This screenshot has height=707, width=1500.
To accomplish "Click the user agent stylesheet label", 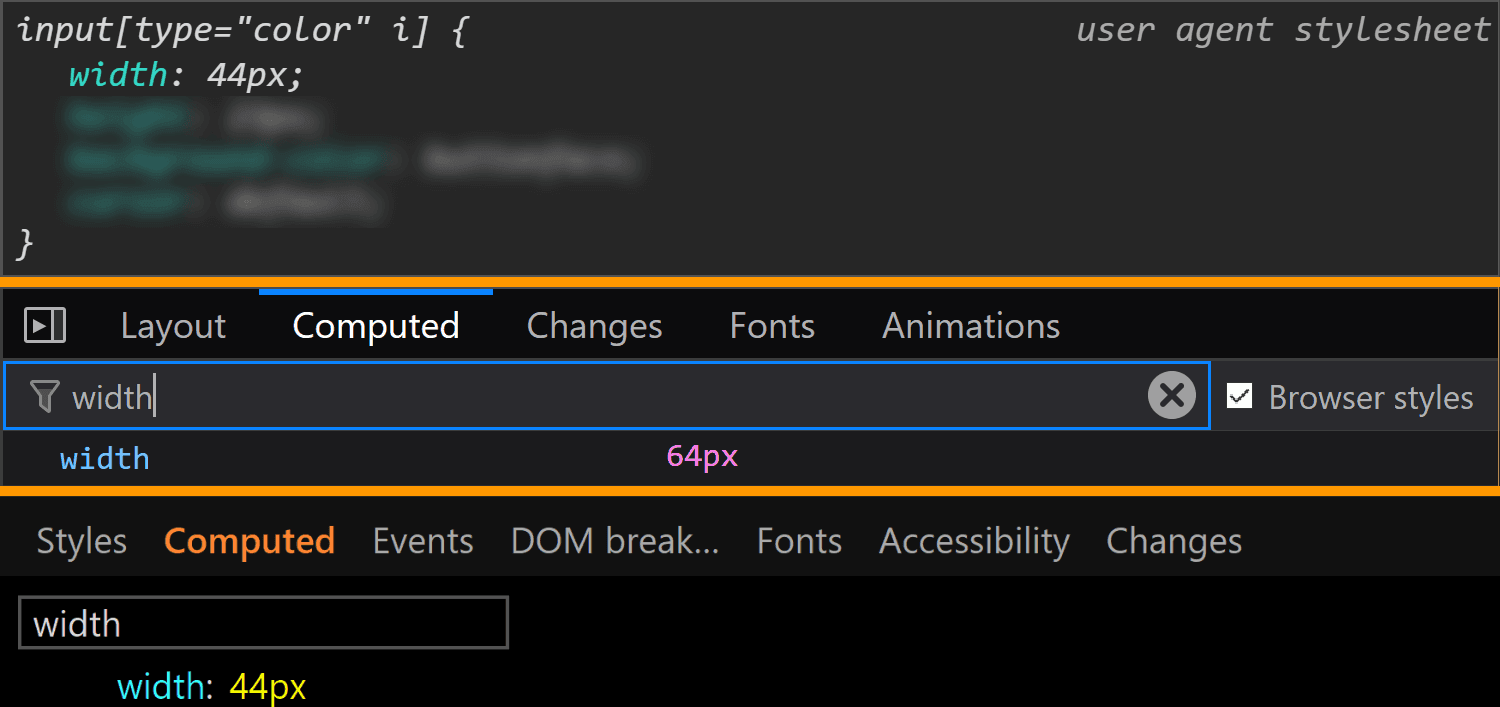I will point(1283,31).
